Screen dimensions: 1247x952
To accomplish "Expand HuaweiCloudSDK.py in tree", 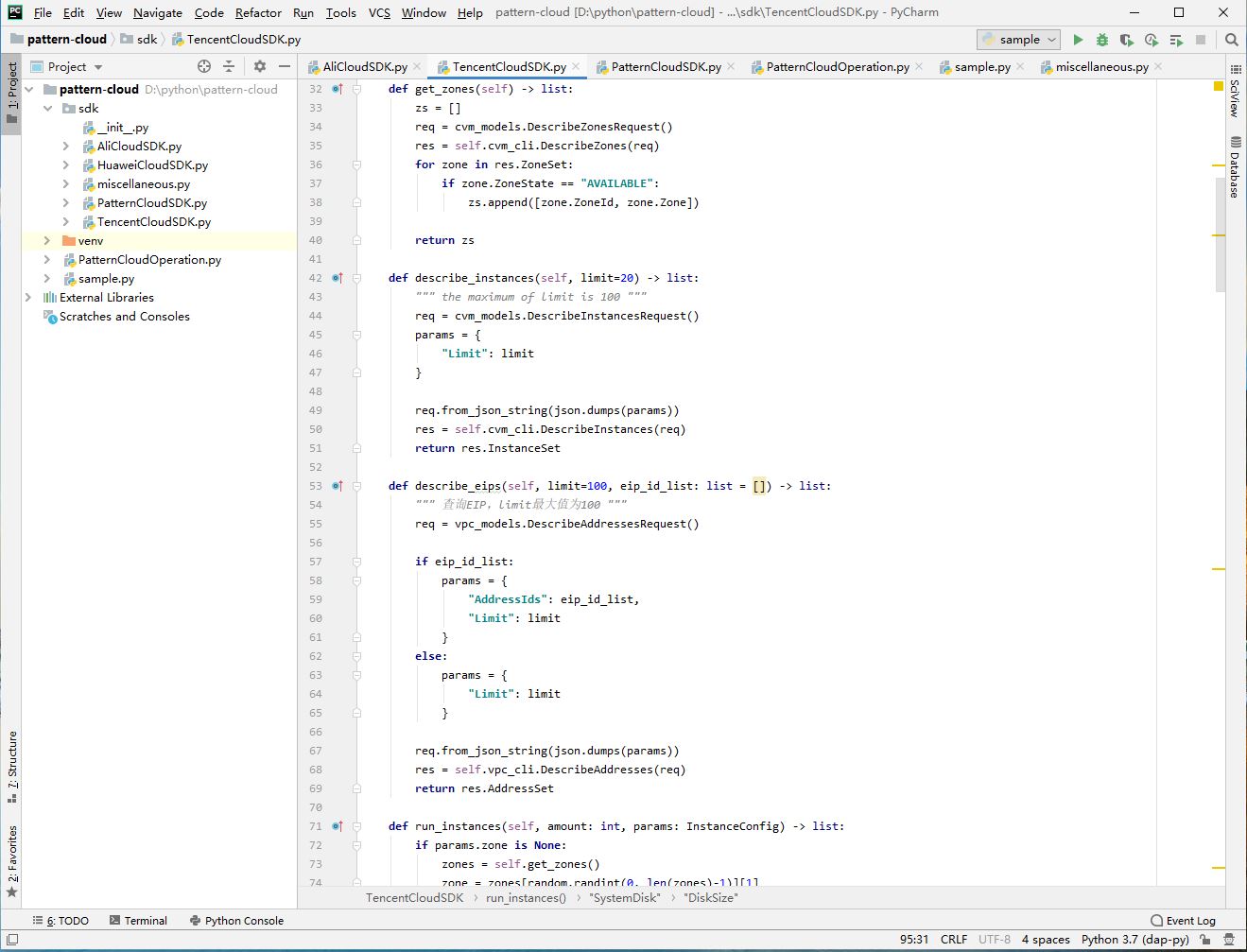I will 65,164.
